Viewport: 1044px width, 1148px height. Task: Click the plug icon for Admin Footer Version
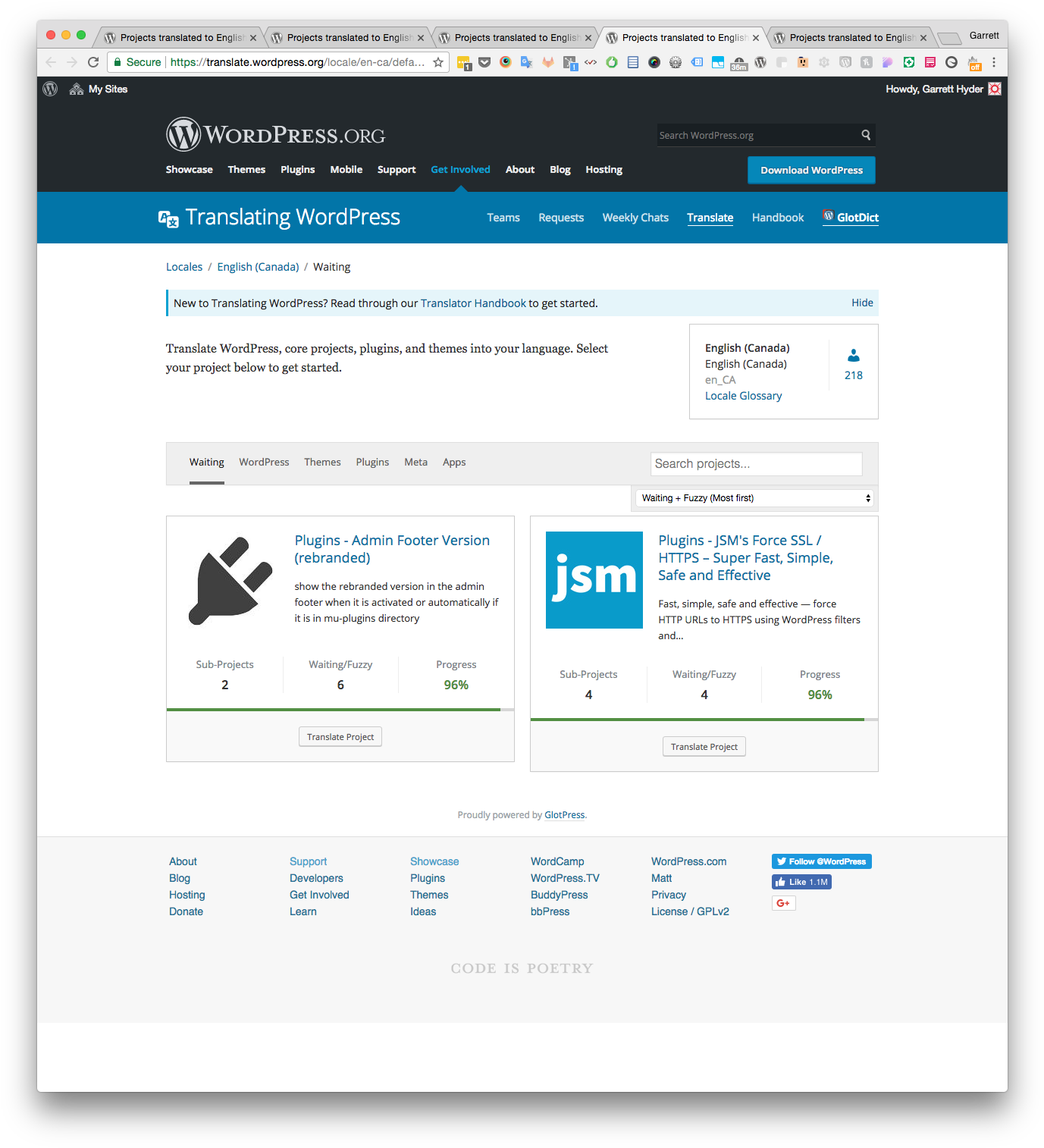pyautogui.click(x=230, y=581)
